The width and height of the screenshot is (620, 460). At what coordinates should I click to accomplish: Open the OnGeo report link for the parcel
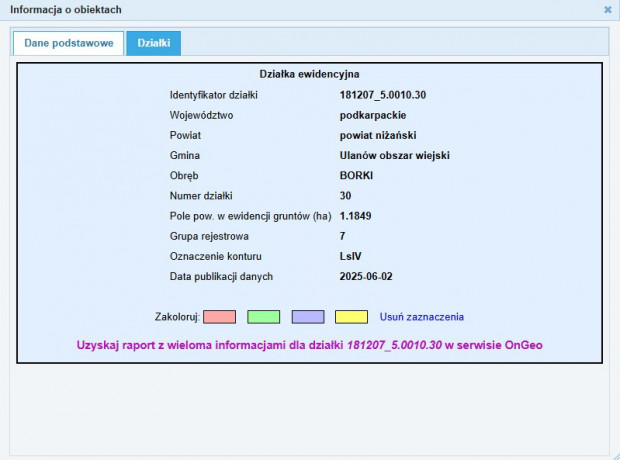(310, 345)
